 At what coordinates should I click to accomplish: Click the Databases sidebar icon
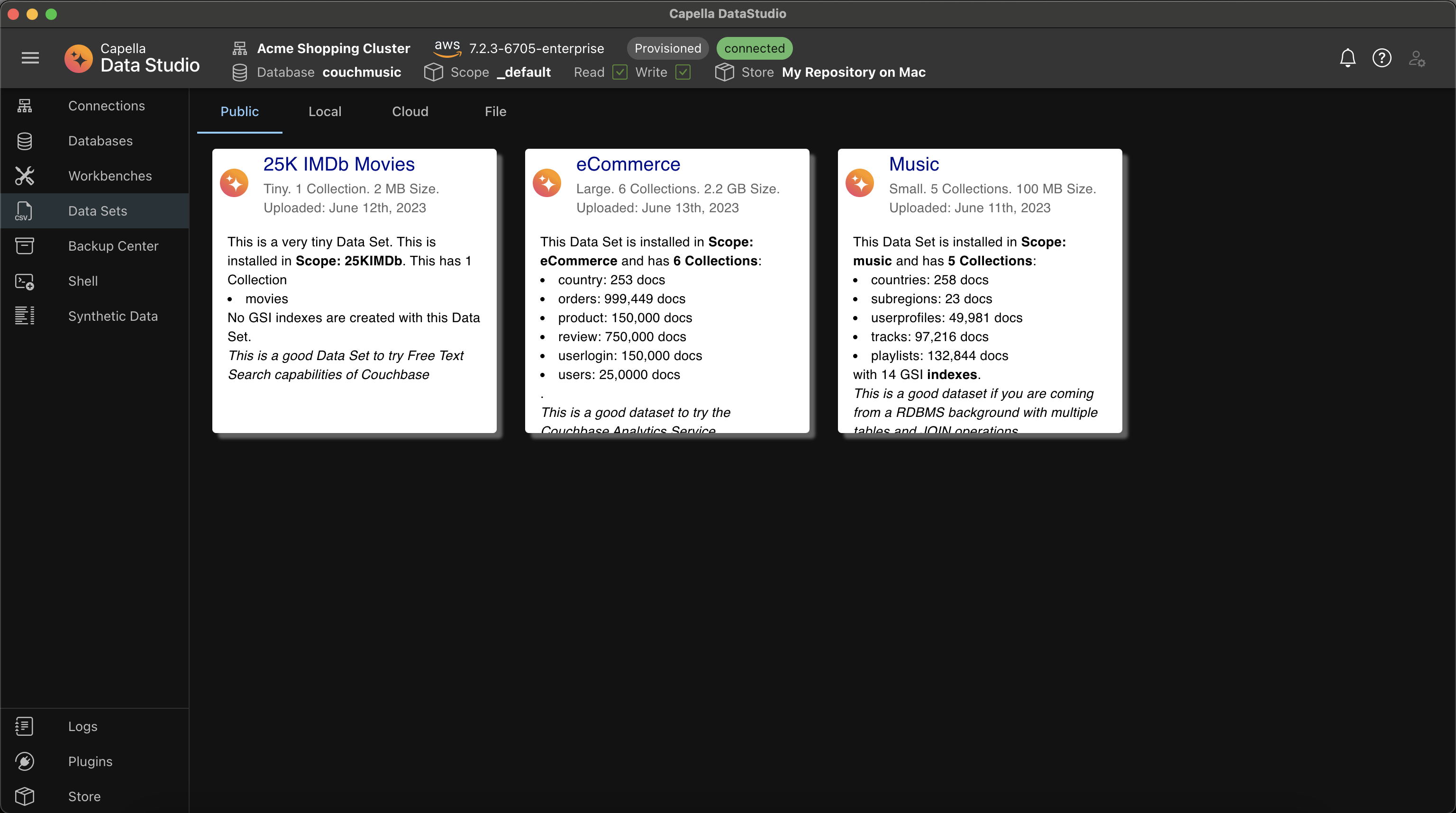pyautogui.click(x=24, y=141)
